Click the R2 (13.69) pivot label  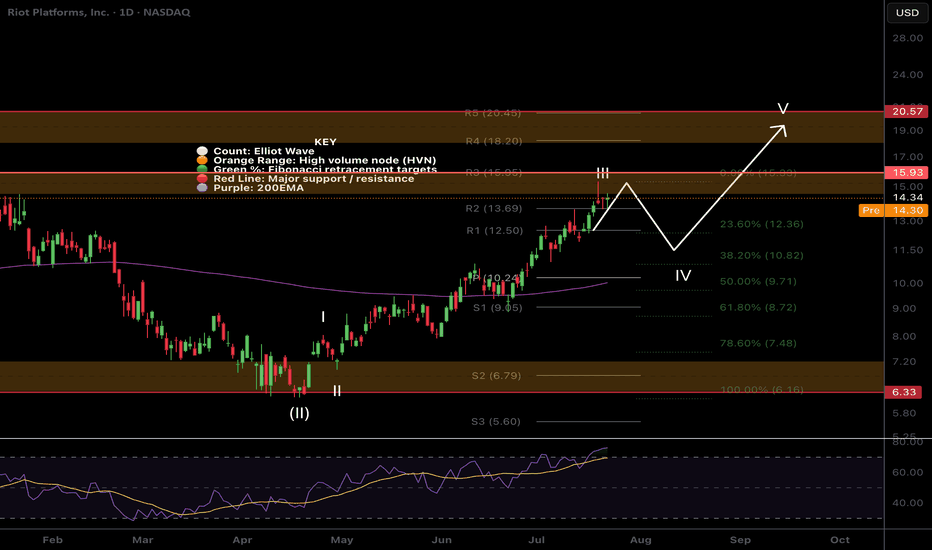(494, 208)
